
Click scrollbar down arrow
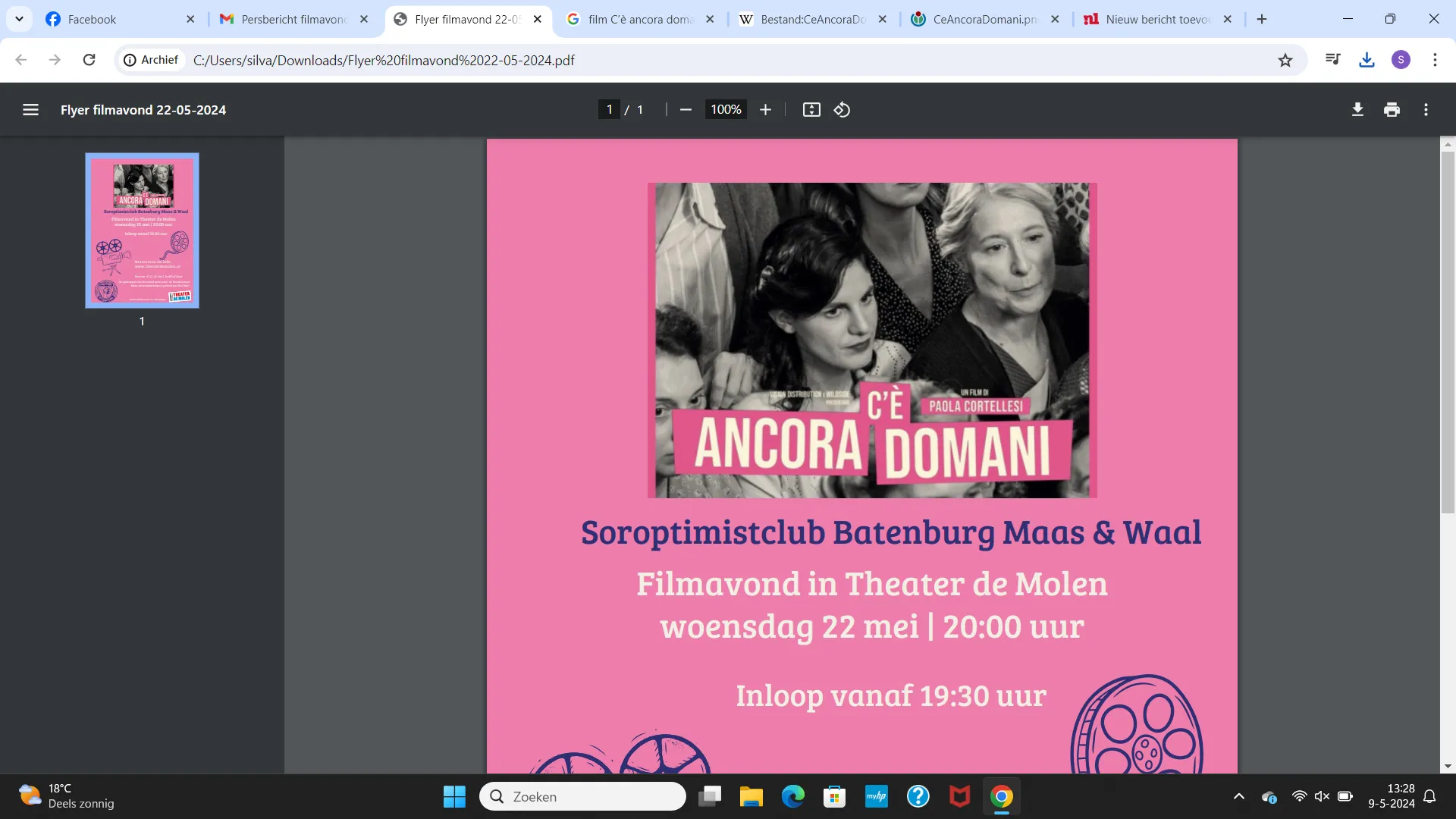(x=1448, y=766)
